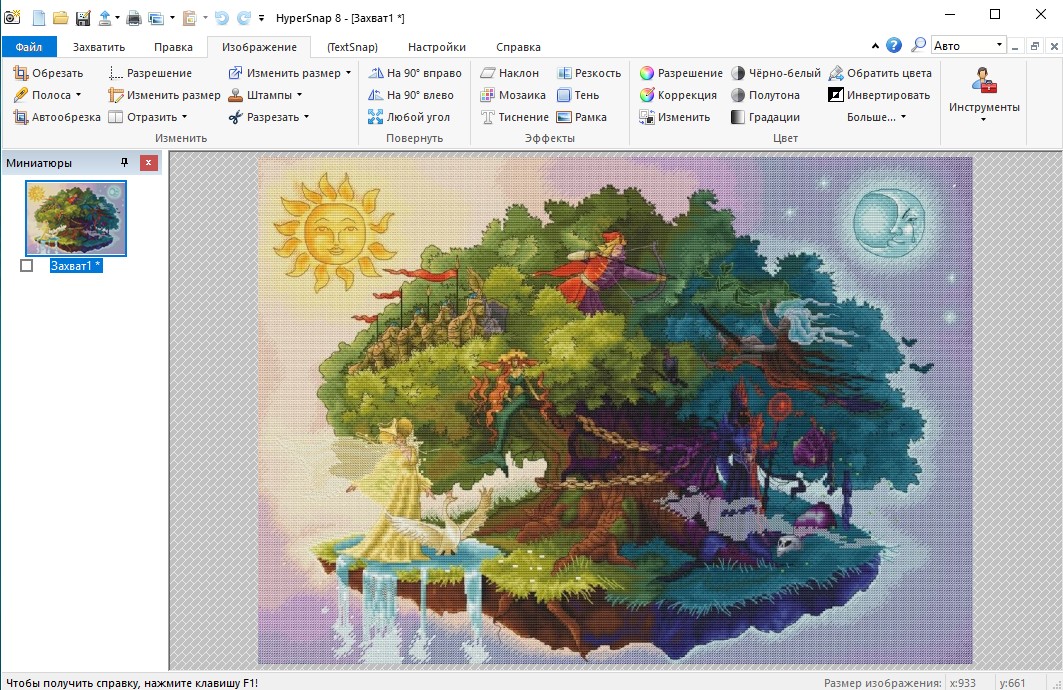
Task: Switch to the Настройки tab
Action: [x=437, y=47]
